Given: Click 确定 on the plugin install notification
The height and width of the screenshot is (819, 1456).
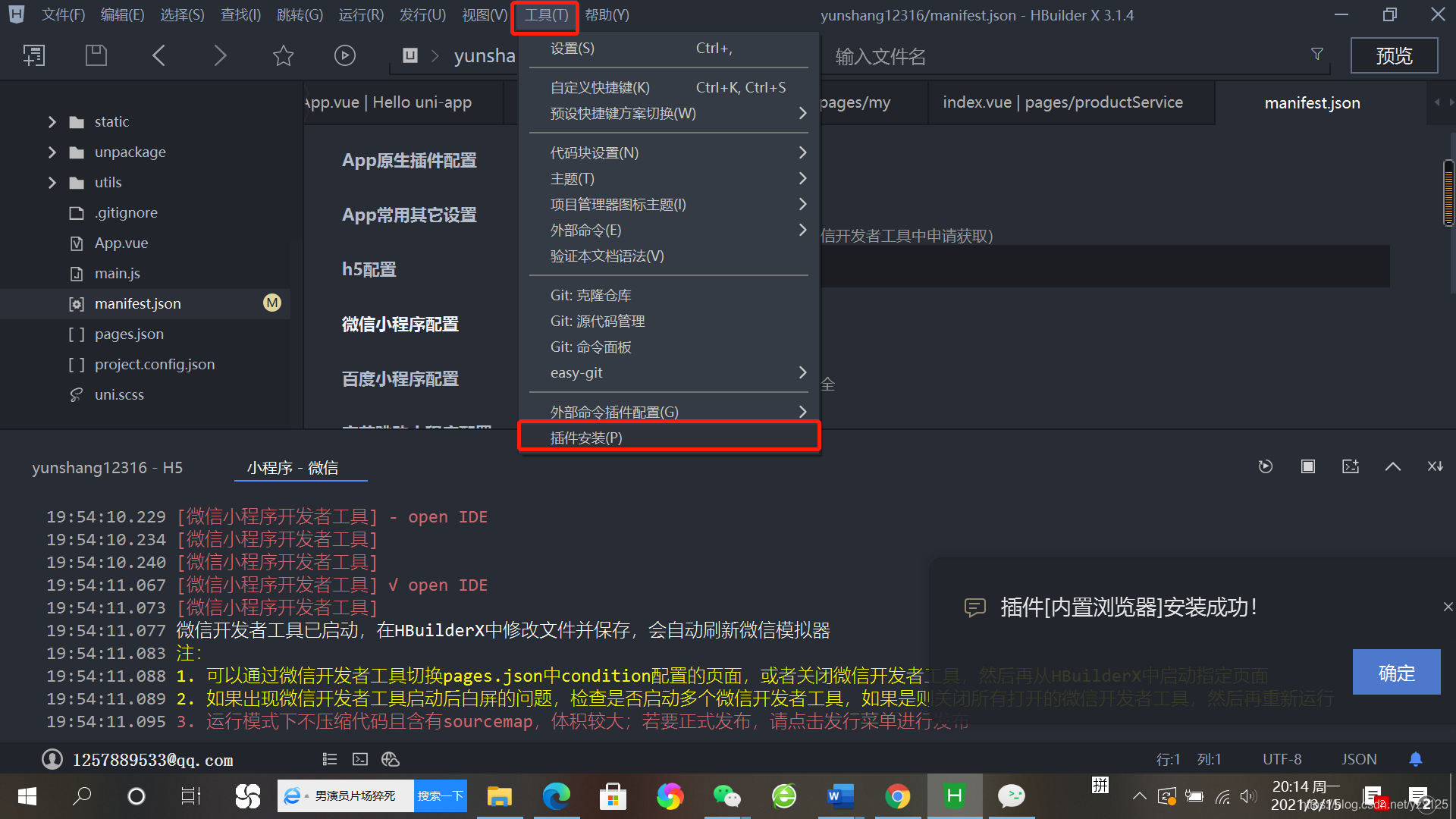Looking at the screenshot, I should tap(1396, 672).
